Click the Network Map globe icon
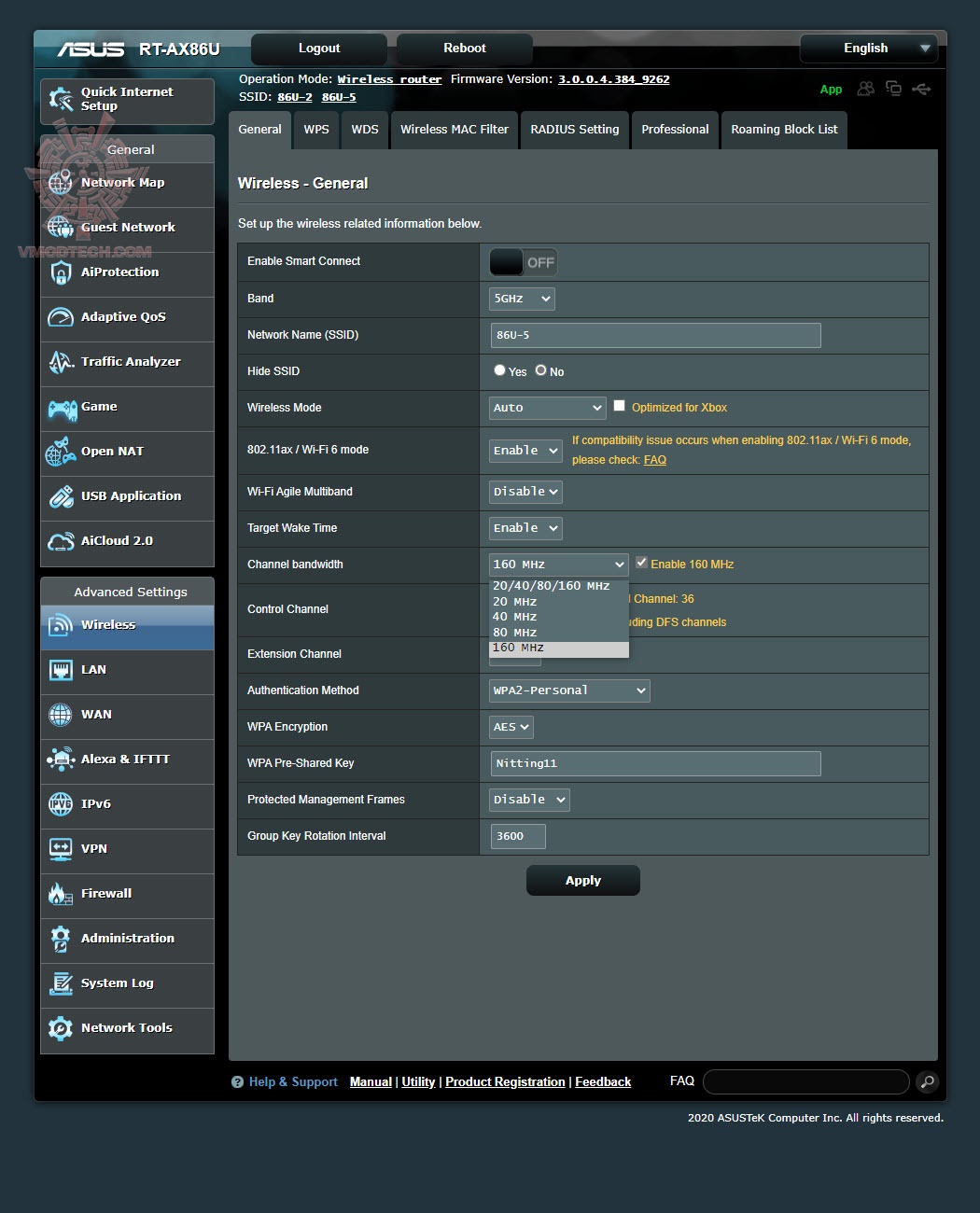Screen dimensions: 980x1213 [61, 183]
